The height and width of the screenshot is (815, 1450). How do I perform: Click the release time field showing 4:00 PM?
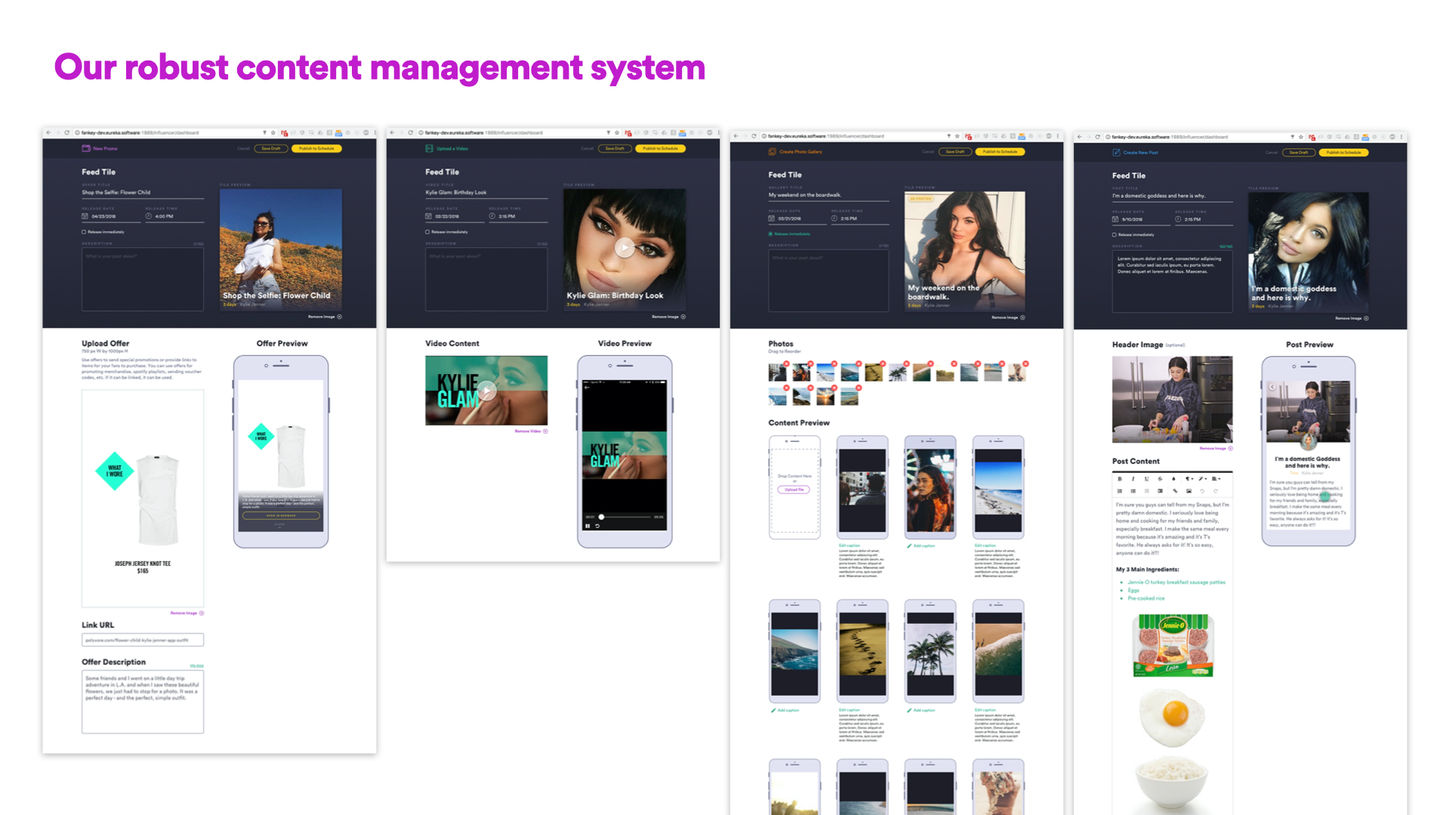(174, 215)
